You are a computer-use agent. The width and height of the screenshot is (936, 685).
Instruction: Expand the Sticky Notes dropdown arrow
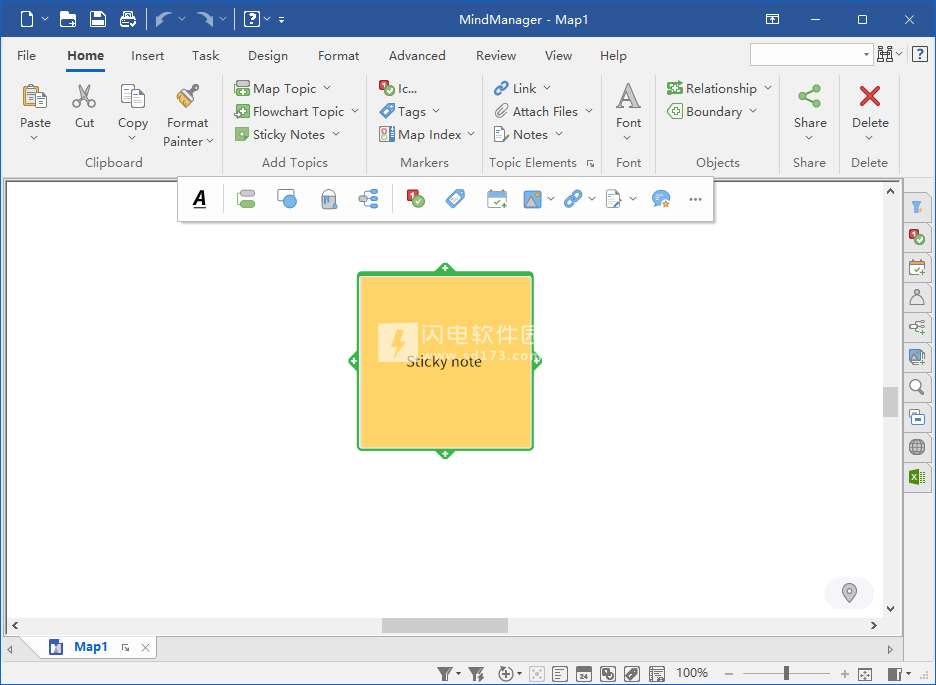pyautogui.click(x=336, y=134)
